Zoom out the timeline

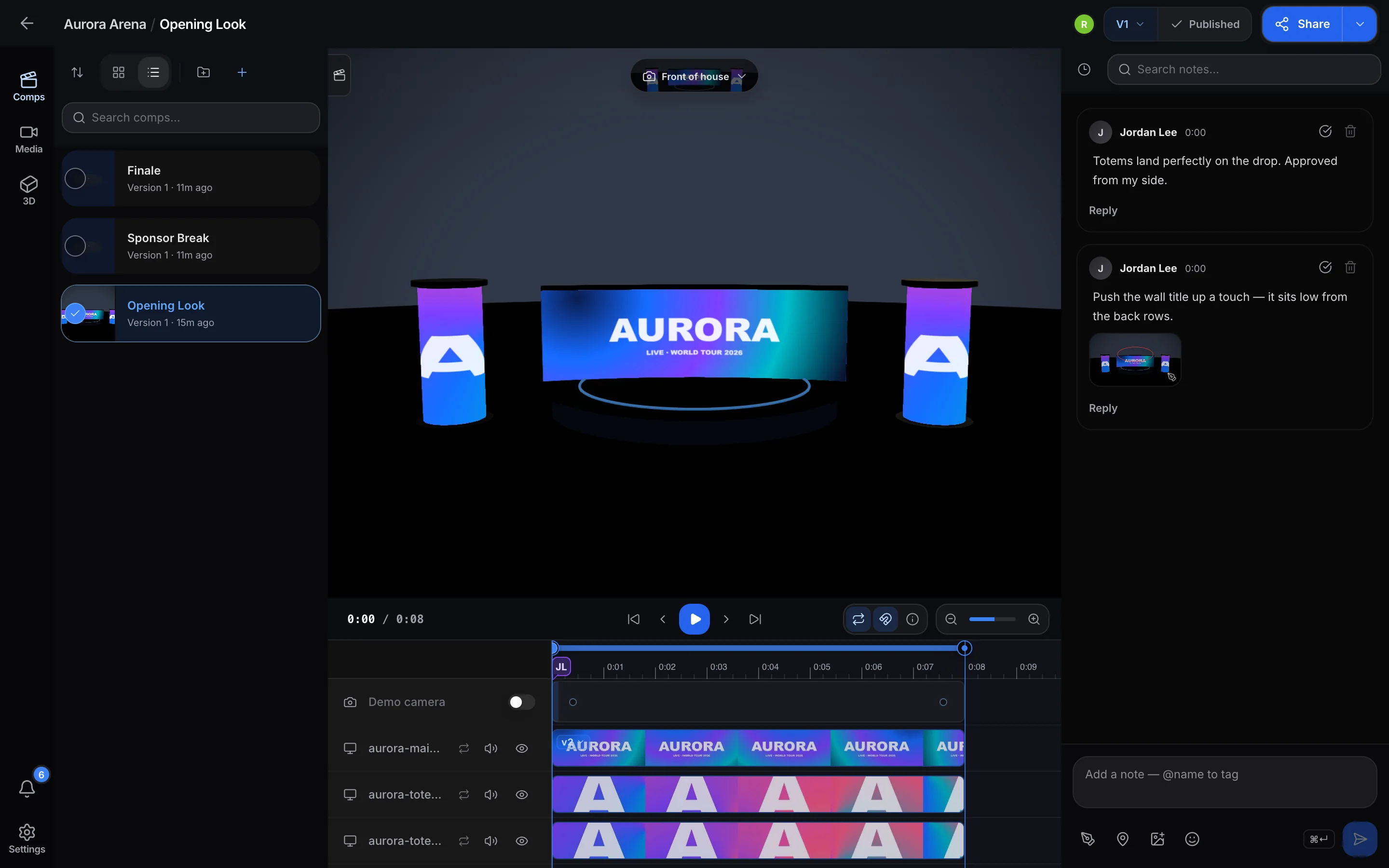(x=951, y=619)
